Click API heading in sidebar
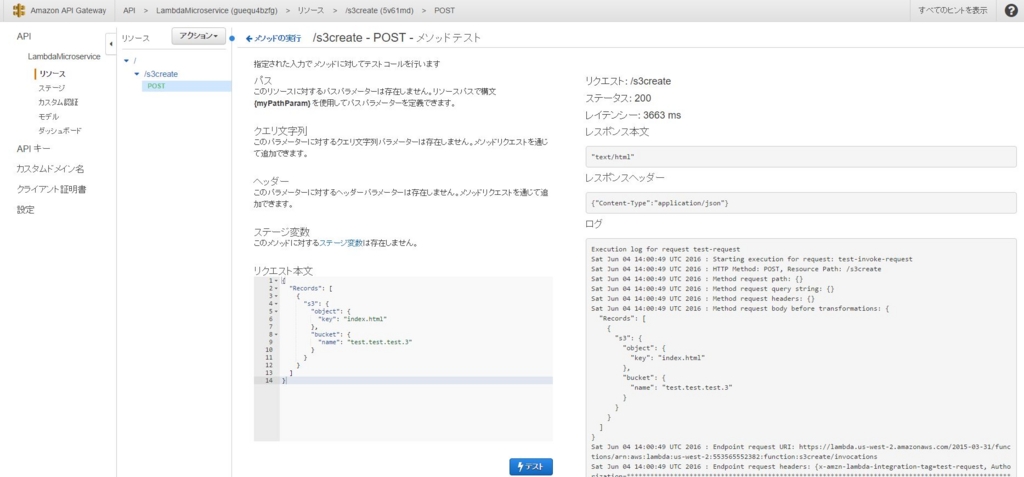Viewport: 1024px width, 477px height. (24, 37)
